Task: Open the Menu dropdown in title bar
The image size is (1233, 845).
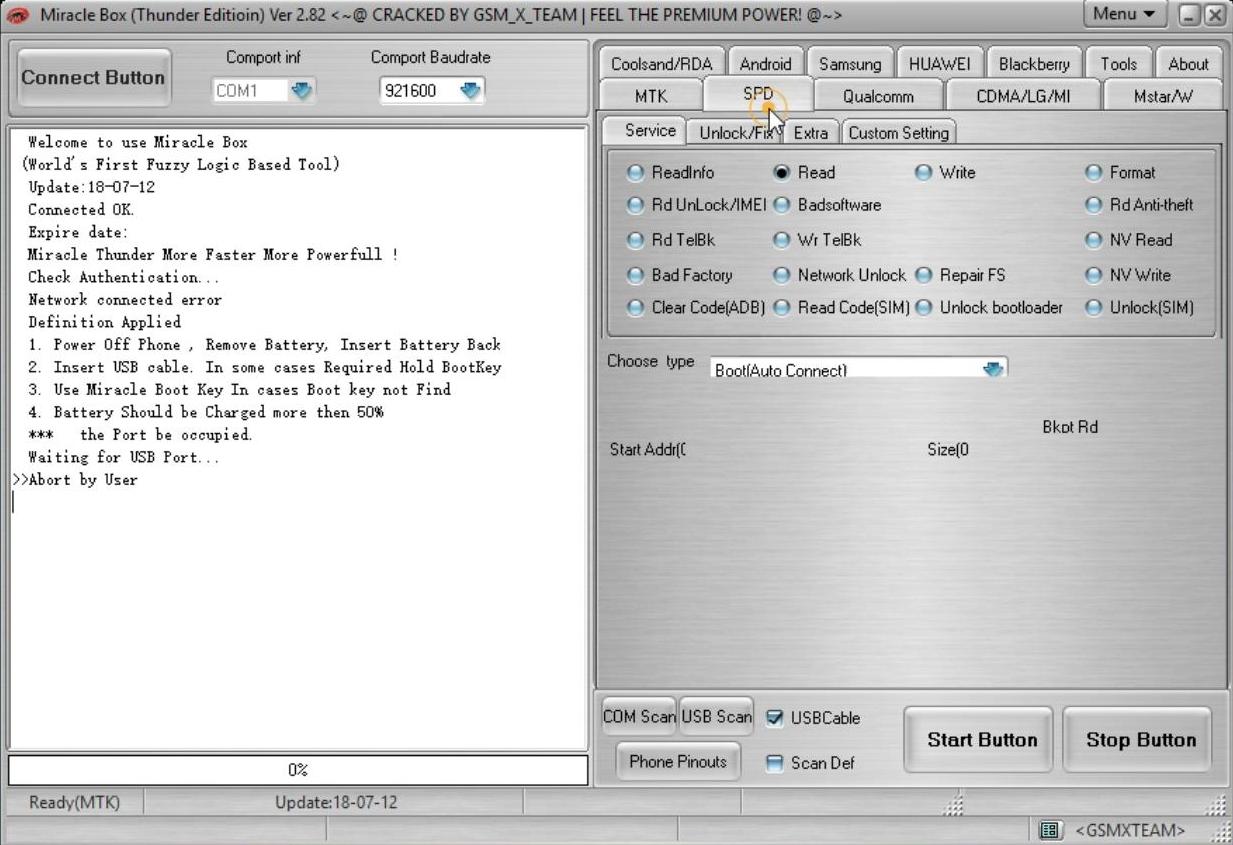Action: pyautogui.click(x=1126, y=15)
